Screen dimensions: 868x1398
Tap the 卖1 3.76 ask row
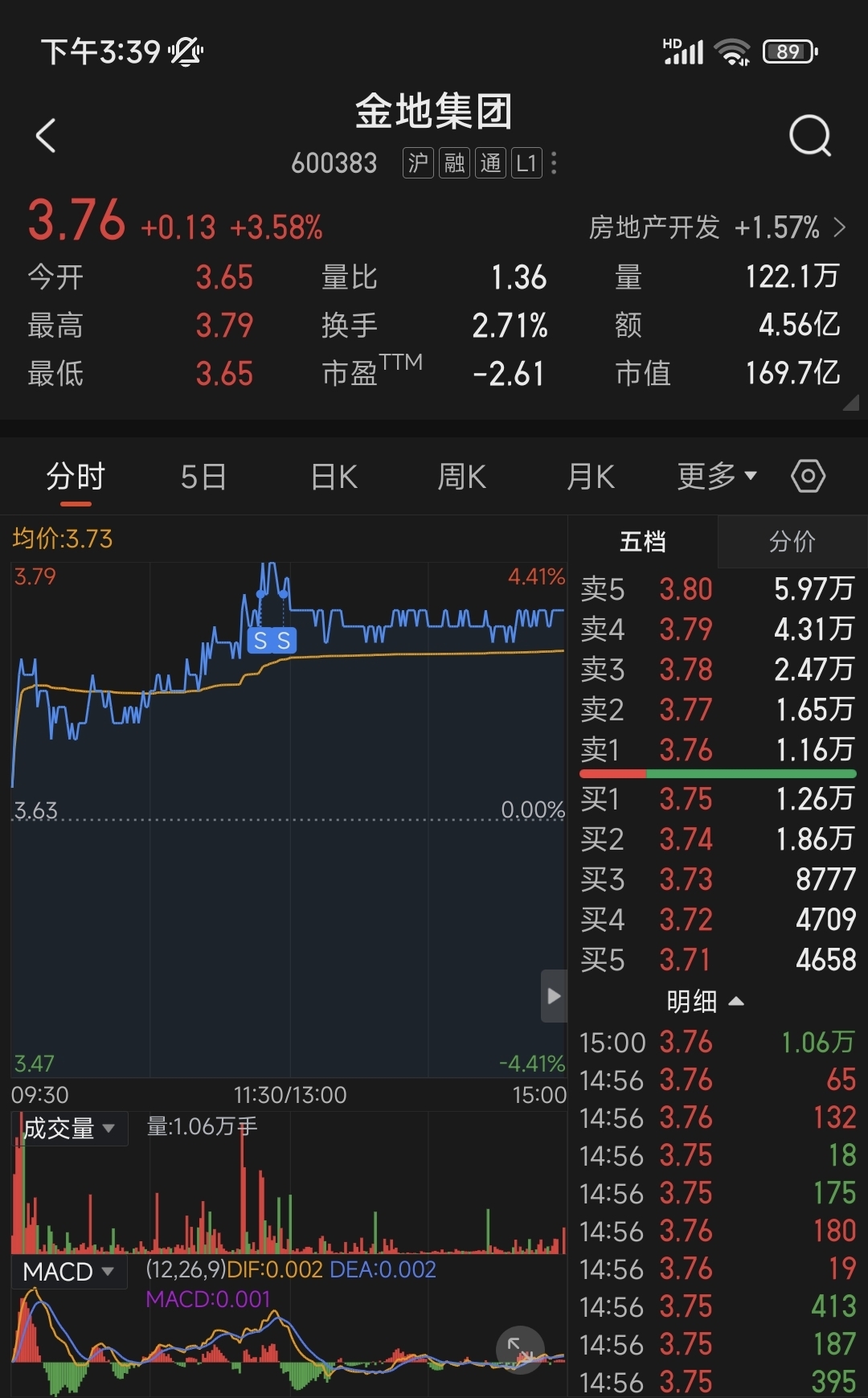718,749
